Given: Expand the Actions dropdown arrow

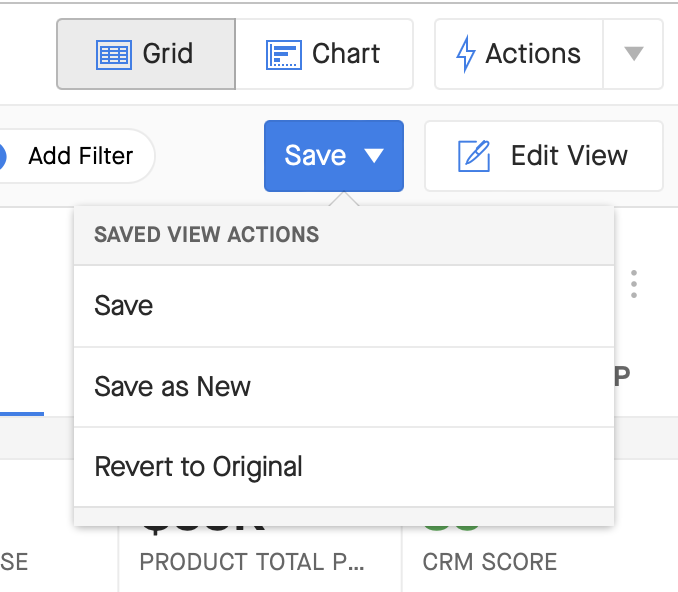Looking at the screenshot, I should (x=633, y=54).
